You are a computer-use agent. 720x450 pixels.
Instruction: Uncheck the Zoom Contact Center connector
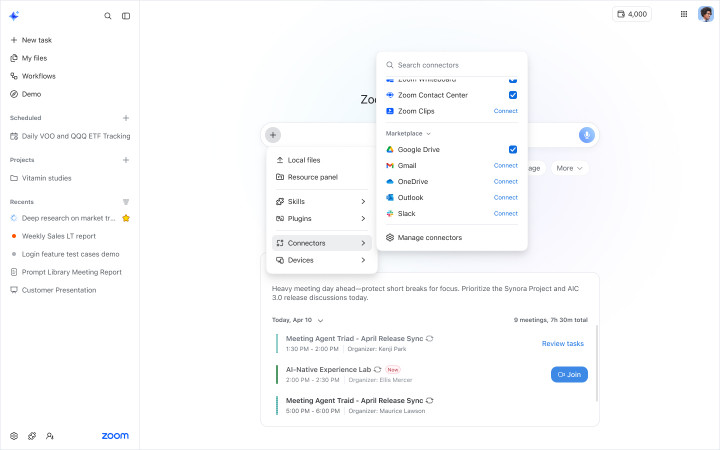(513, 95)
